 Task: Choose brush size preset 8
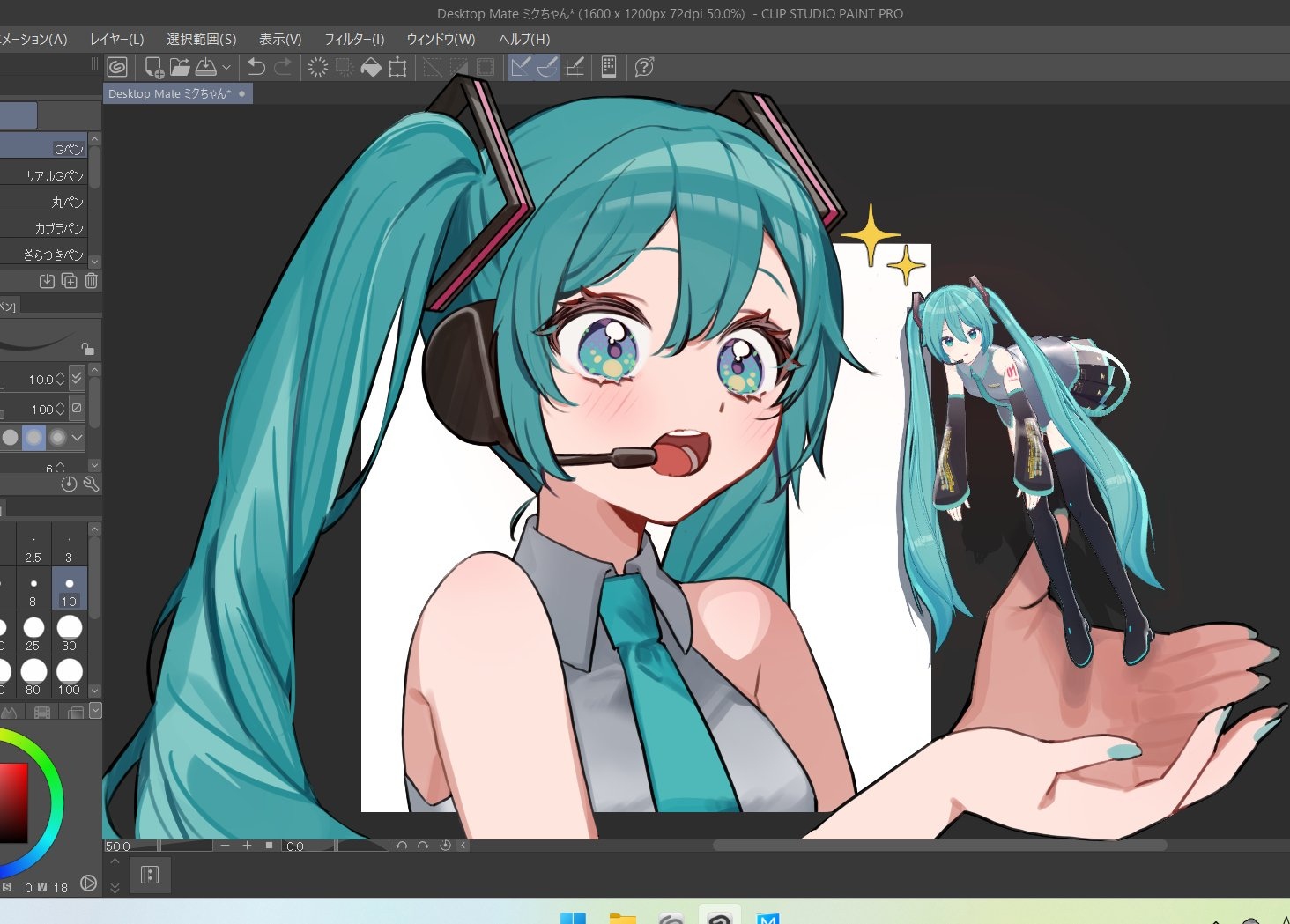coord(33,588)
